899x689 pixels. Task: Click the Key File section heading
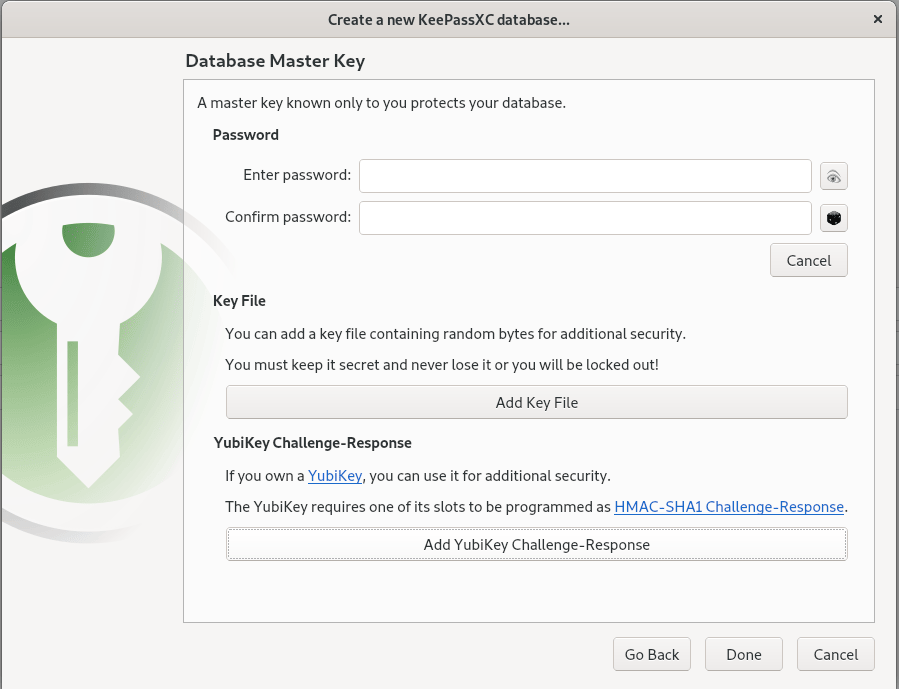tap(239, 300)
